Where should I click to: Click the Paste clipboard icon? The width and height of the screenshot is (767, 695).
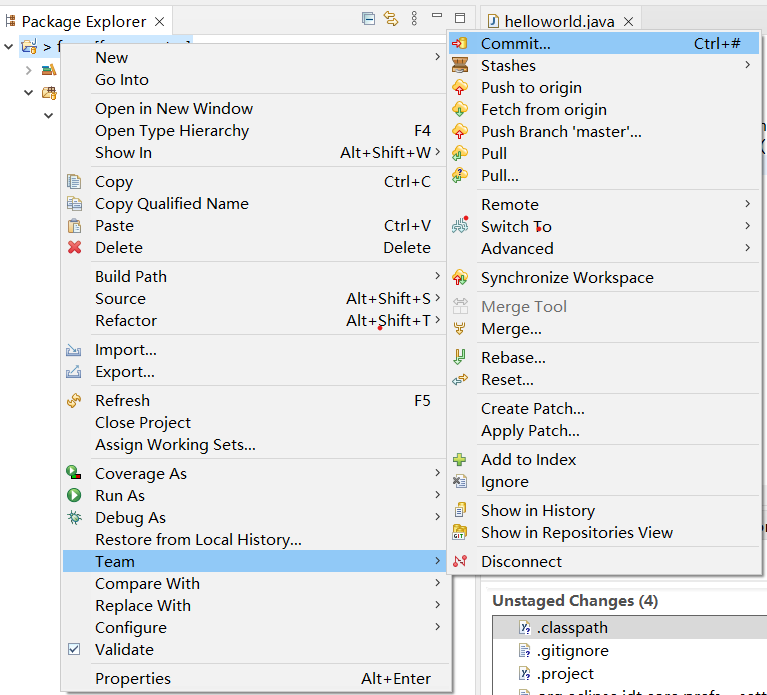(x=74, y=225)
